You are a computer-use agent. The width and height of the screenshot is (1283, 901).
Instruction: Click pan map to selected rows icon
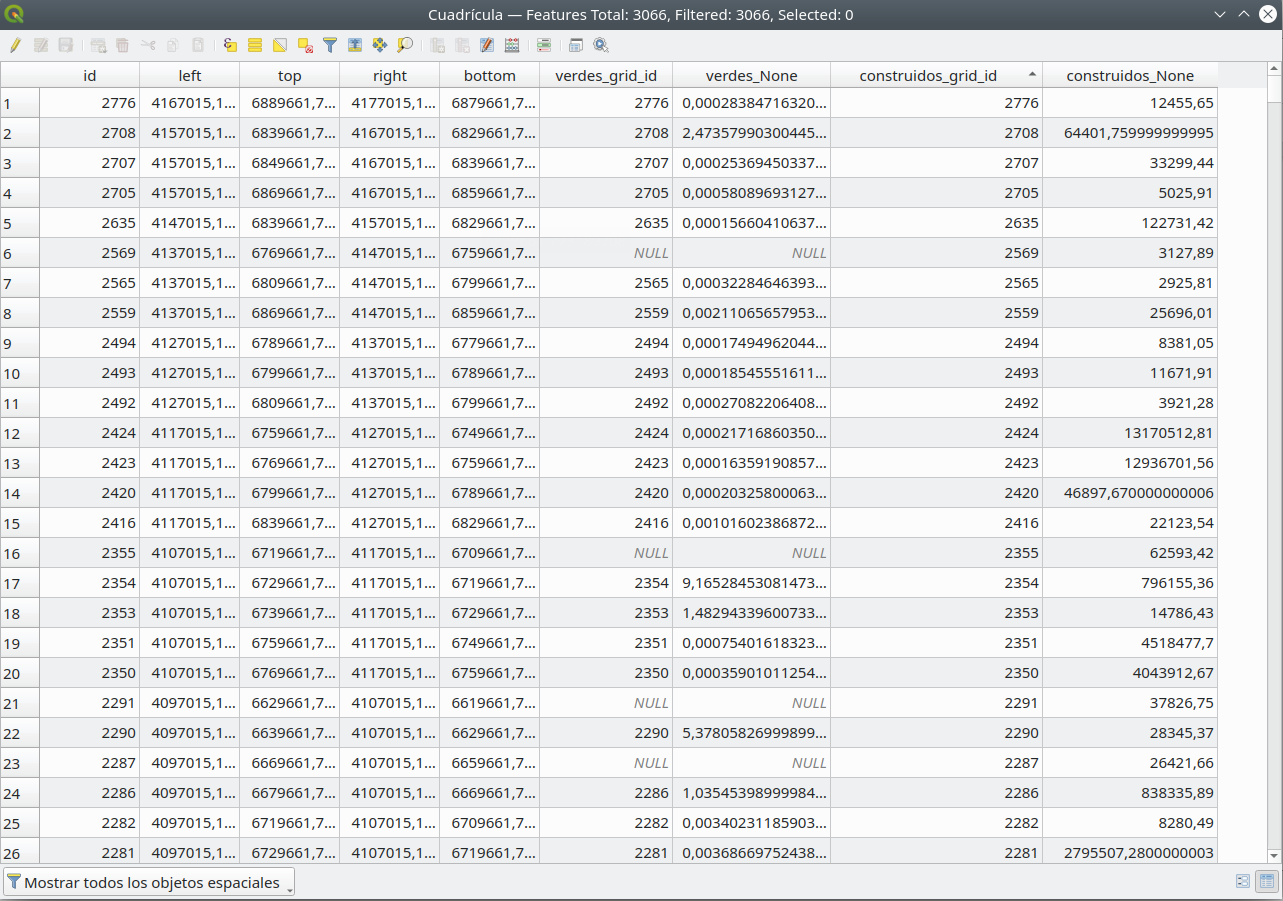380,45
